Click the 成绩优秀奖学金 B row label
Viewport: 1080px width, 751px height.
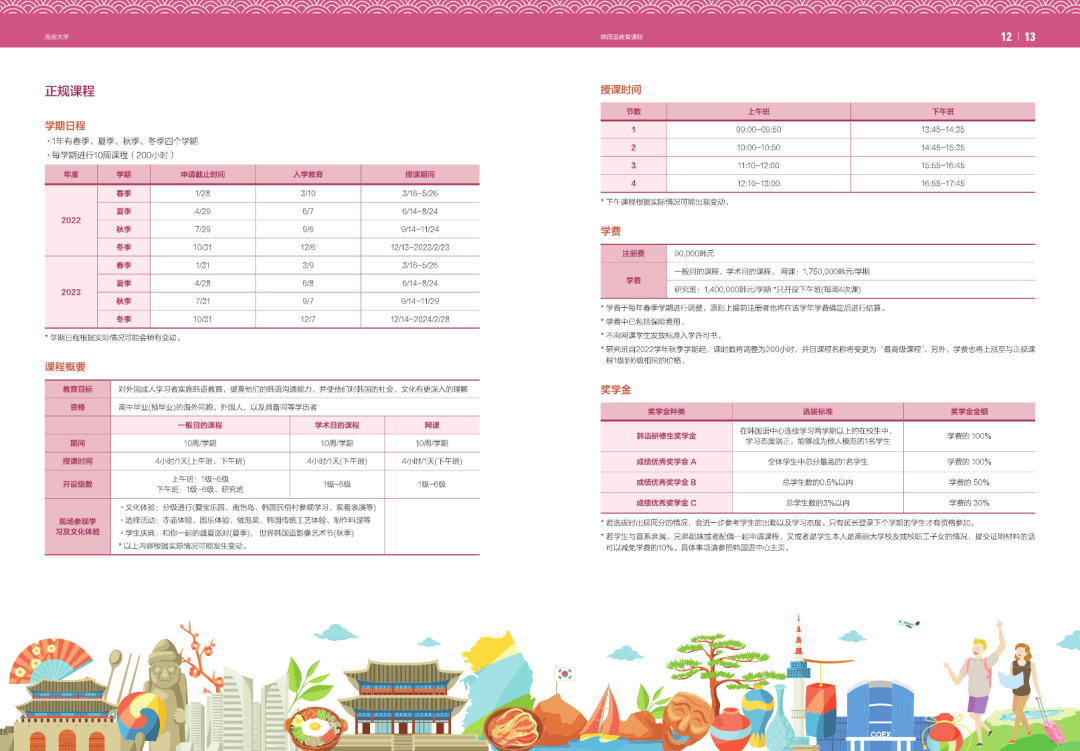666,482
